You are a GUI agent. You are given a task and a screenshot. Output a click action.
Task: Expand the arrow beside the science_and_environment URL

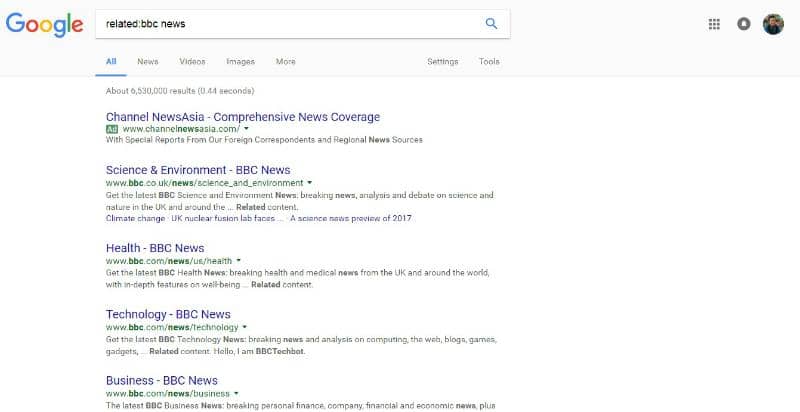pyautogui.click(x=309, y=183)
